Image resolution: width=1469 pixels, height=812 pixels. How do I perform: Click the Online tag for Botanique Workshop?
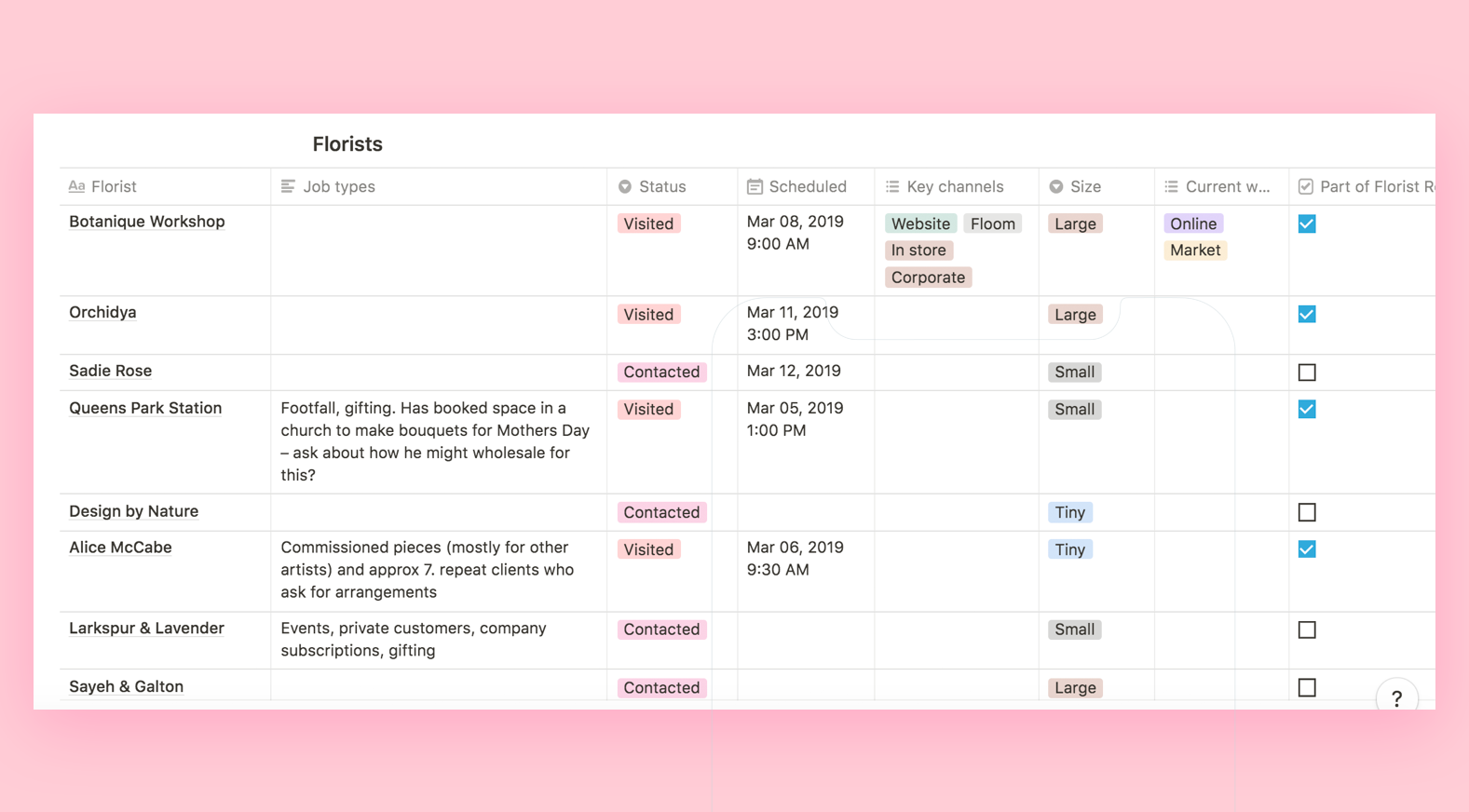1192,223
